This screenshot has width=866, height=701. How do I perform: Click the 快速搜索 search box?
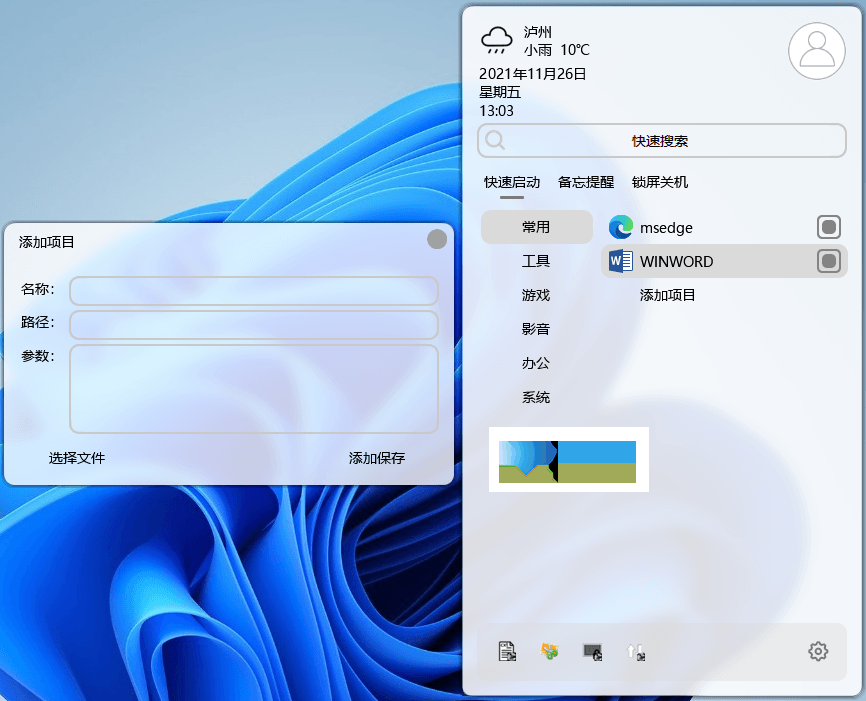662,141
